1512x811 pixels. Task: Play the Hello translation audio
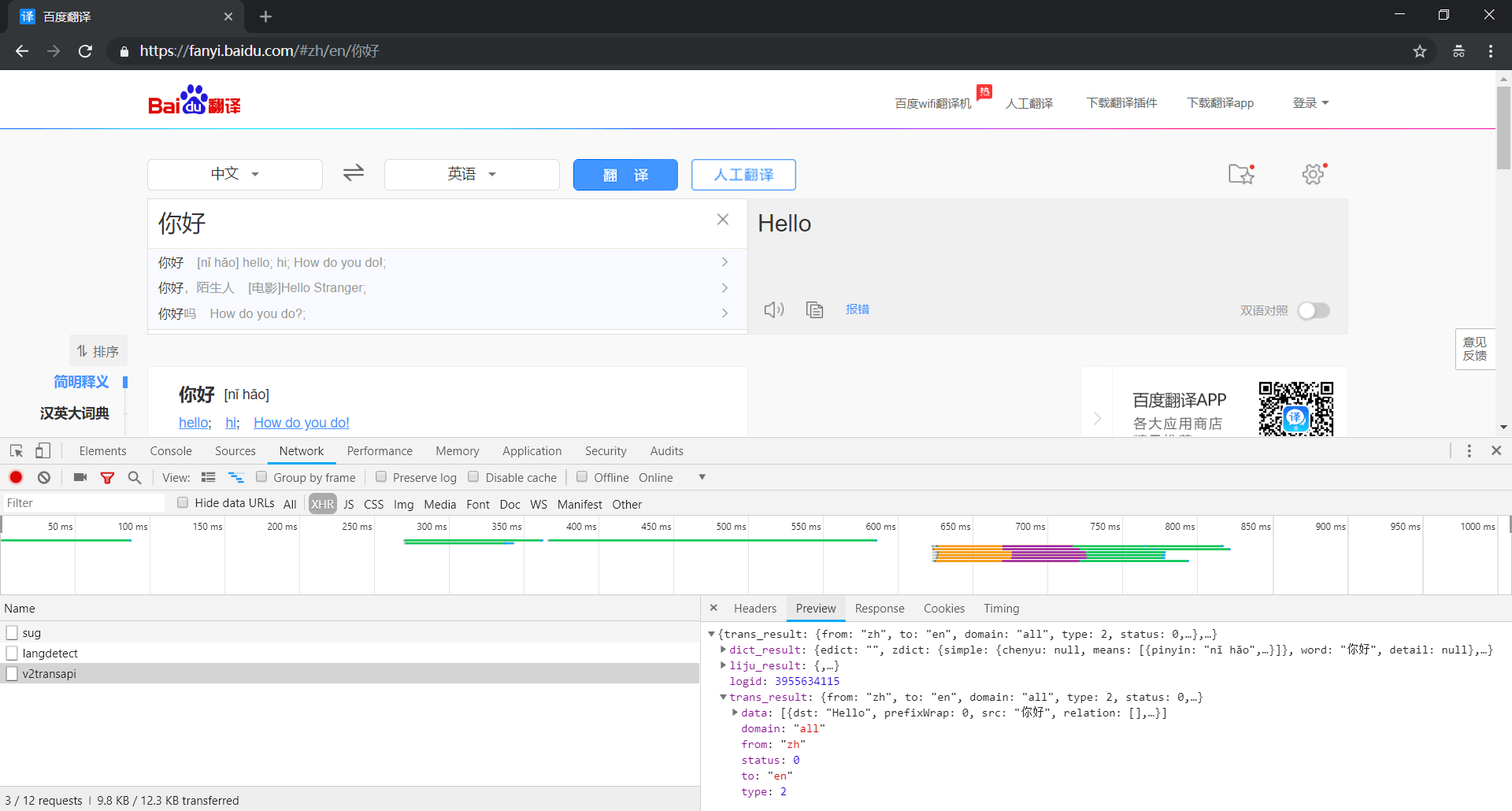click(x=773, y=309)
